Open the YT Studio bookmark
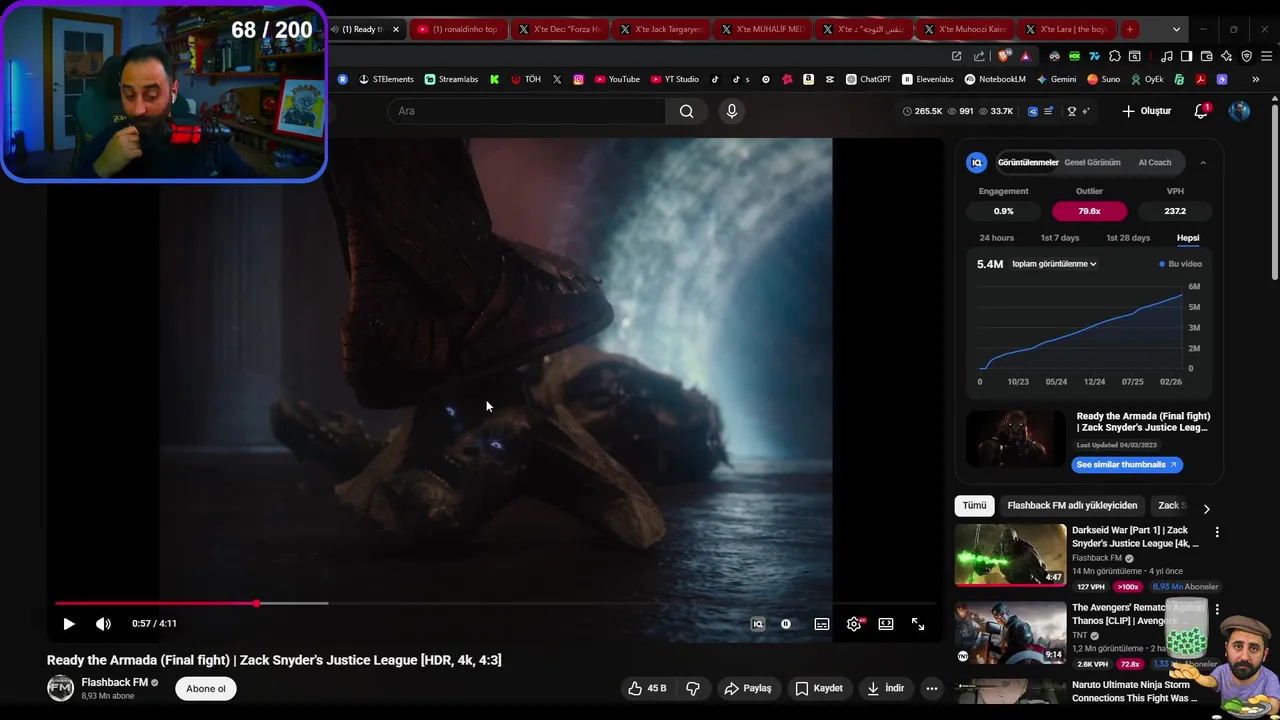Image resolution: width=1280 pixels, height=720 pixels. (675, 79)
